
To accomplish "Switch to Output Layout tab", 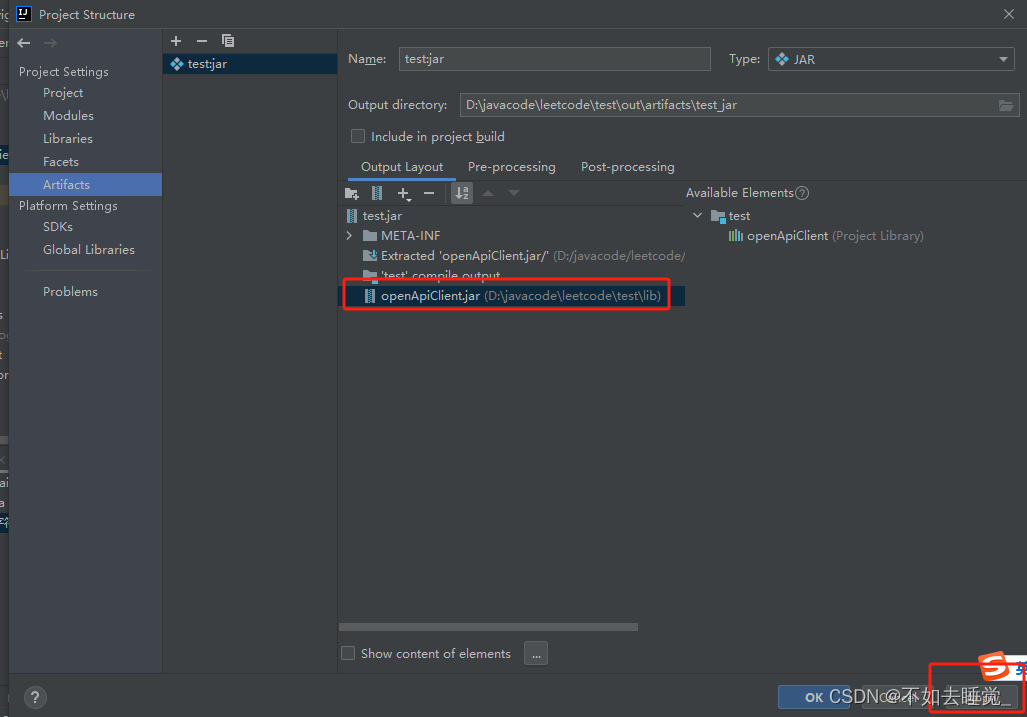I will tap(401, 167).
